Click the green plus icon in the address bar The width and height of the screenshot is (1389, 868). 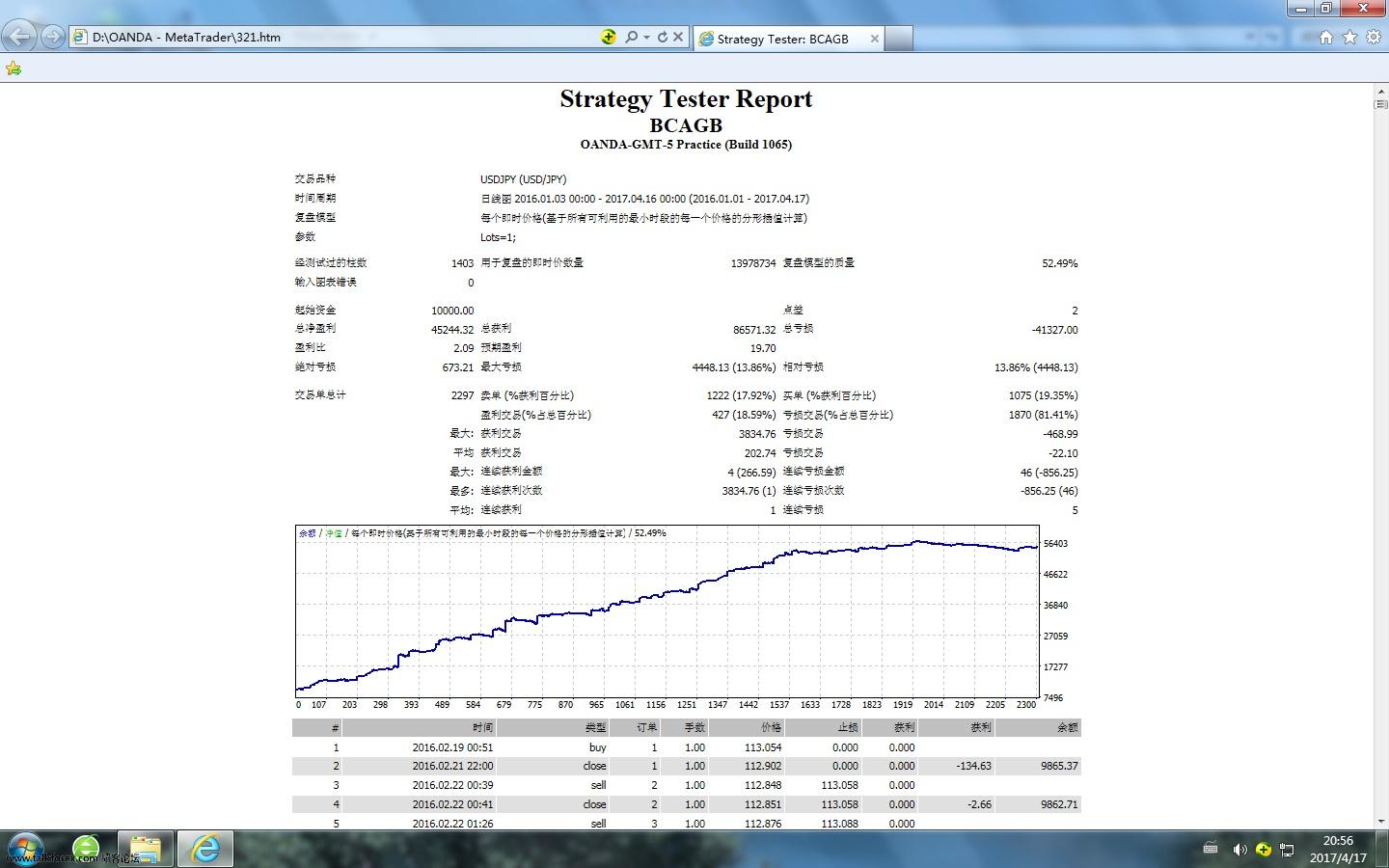[609, 37]
